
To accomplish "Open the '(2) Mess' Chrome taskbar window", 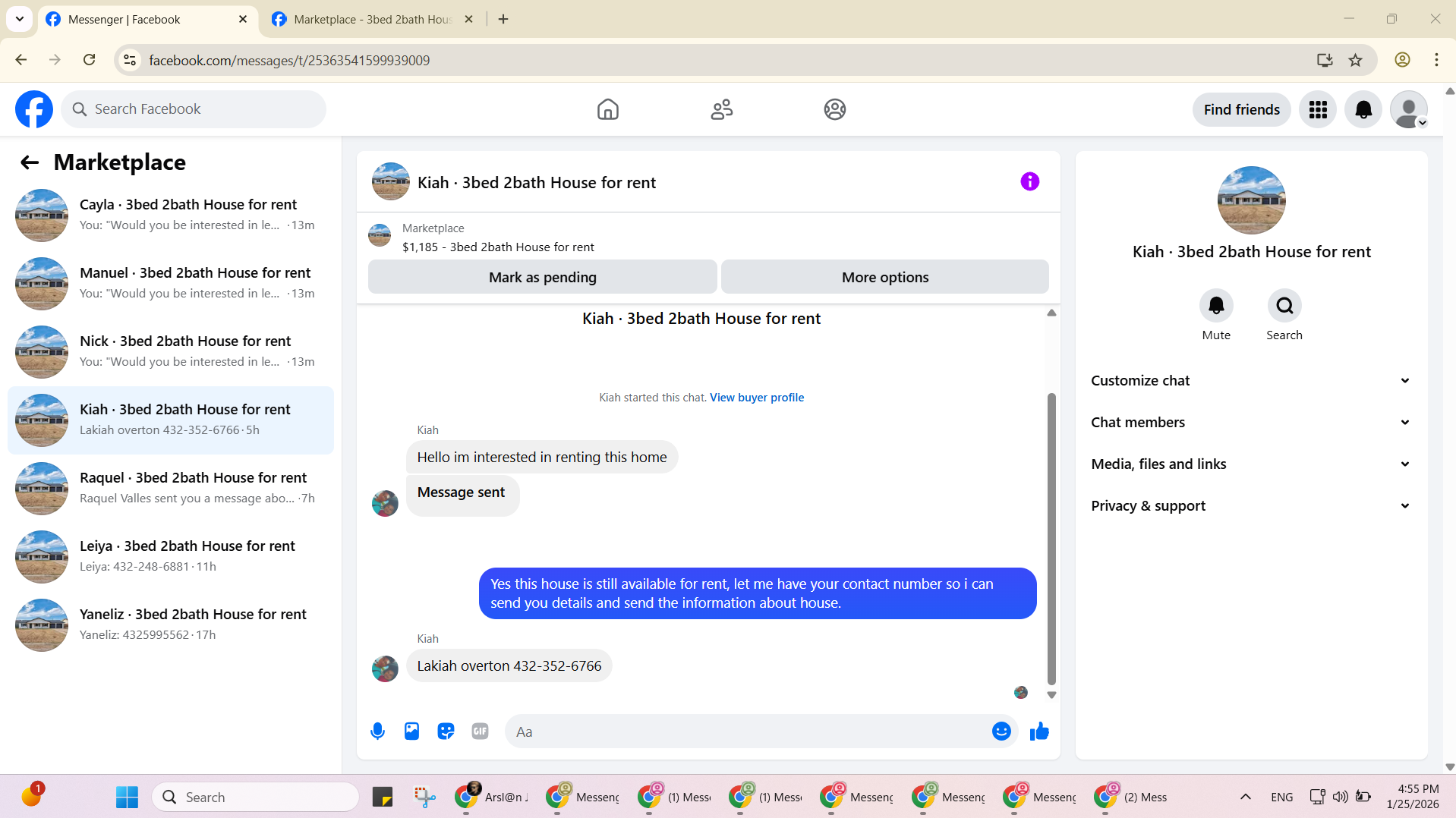I will pyautogui.click(x=1131, y=797).
